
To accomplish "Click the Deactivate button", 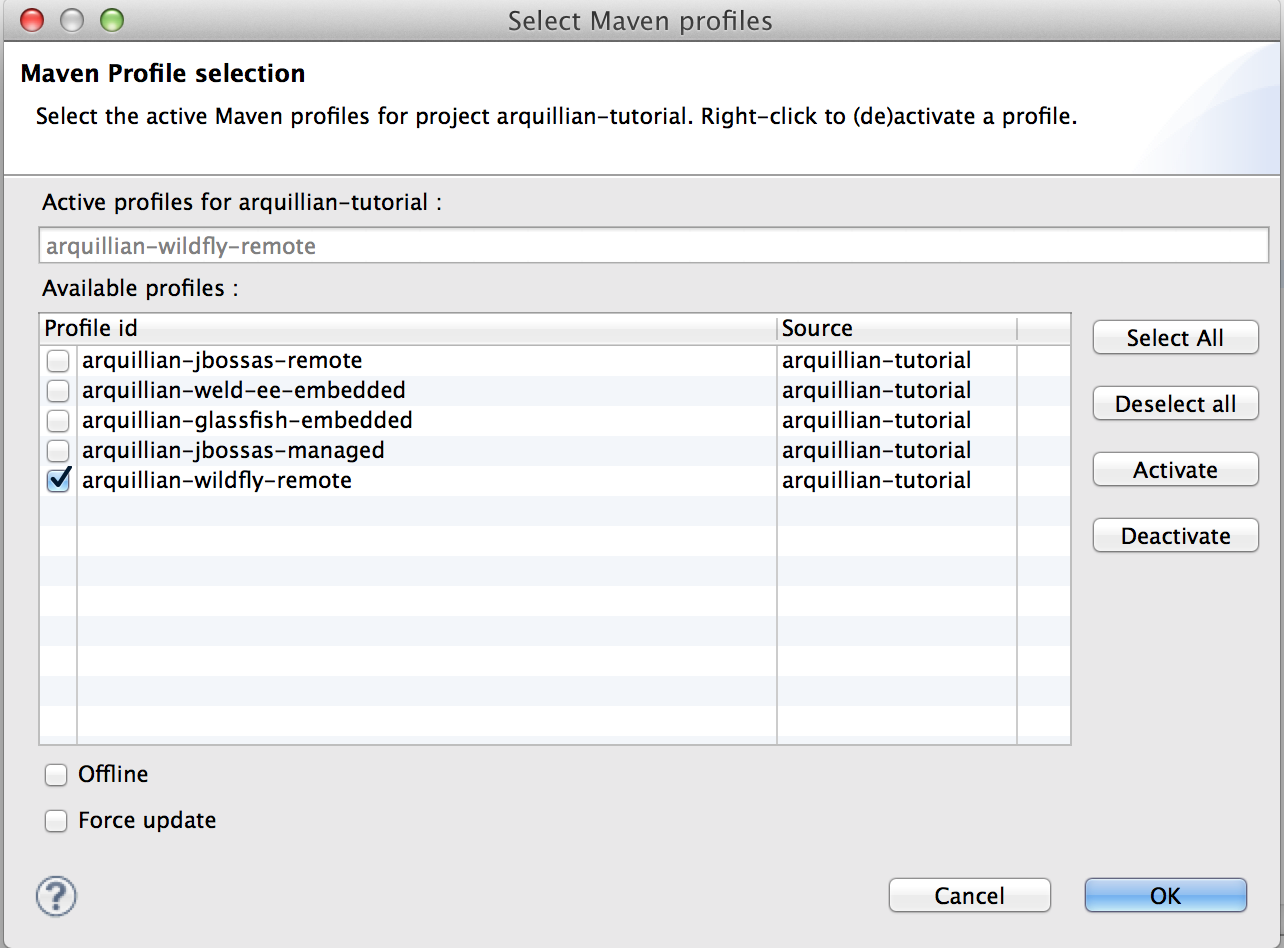I will (1175, 536).
